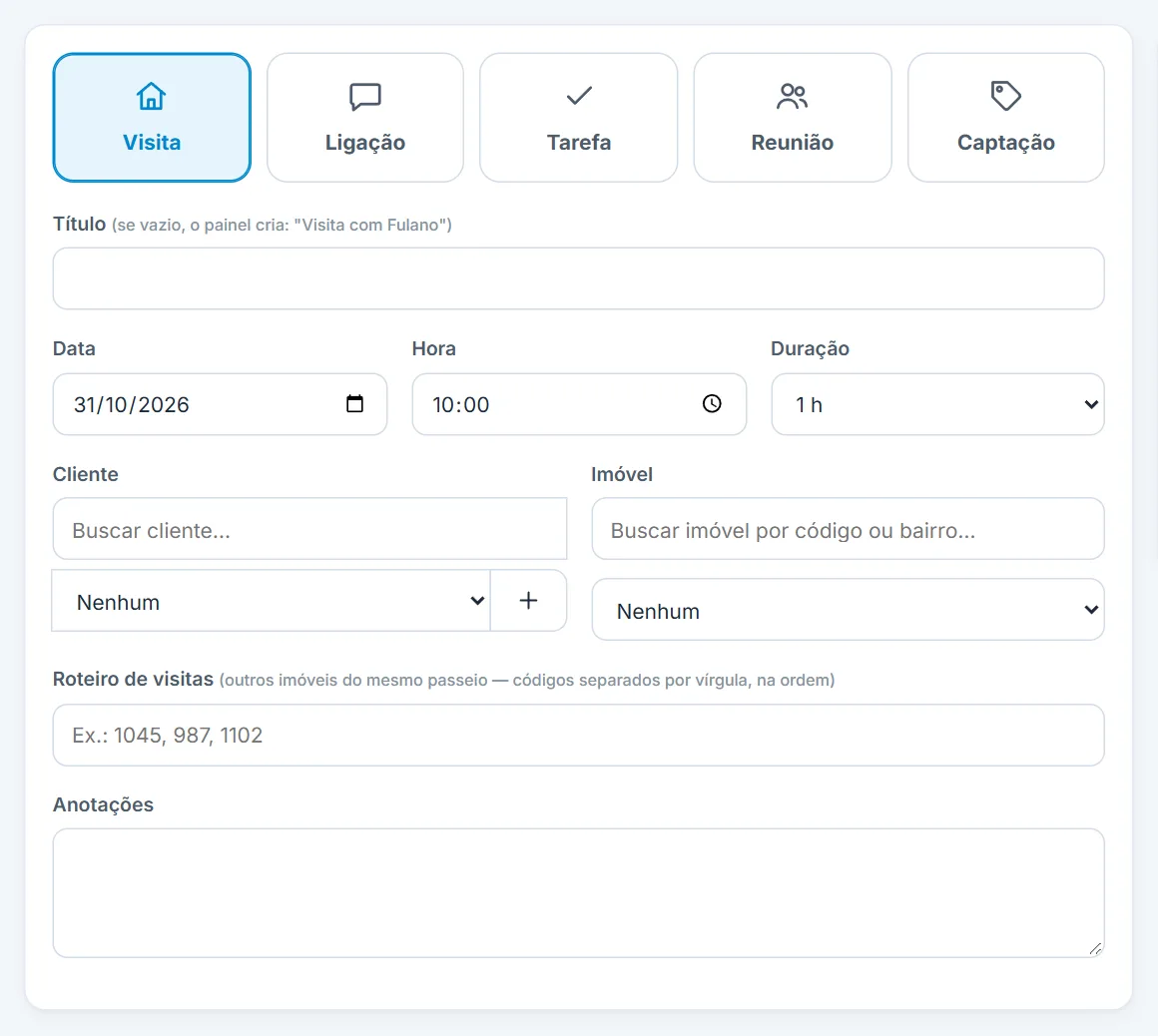Click inside the Anotações text area
The height and width of the screenshot is (1036, 1158).
click(579, 892)
